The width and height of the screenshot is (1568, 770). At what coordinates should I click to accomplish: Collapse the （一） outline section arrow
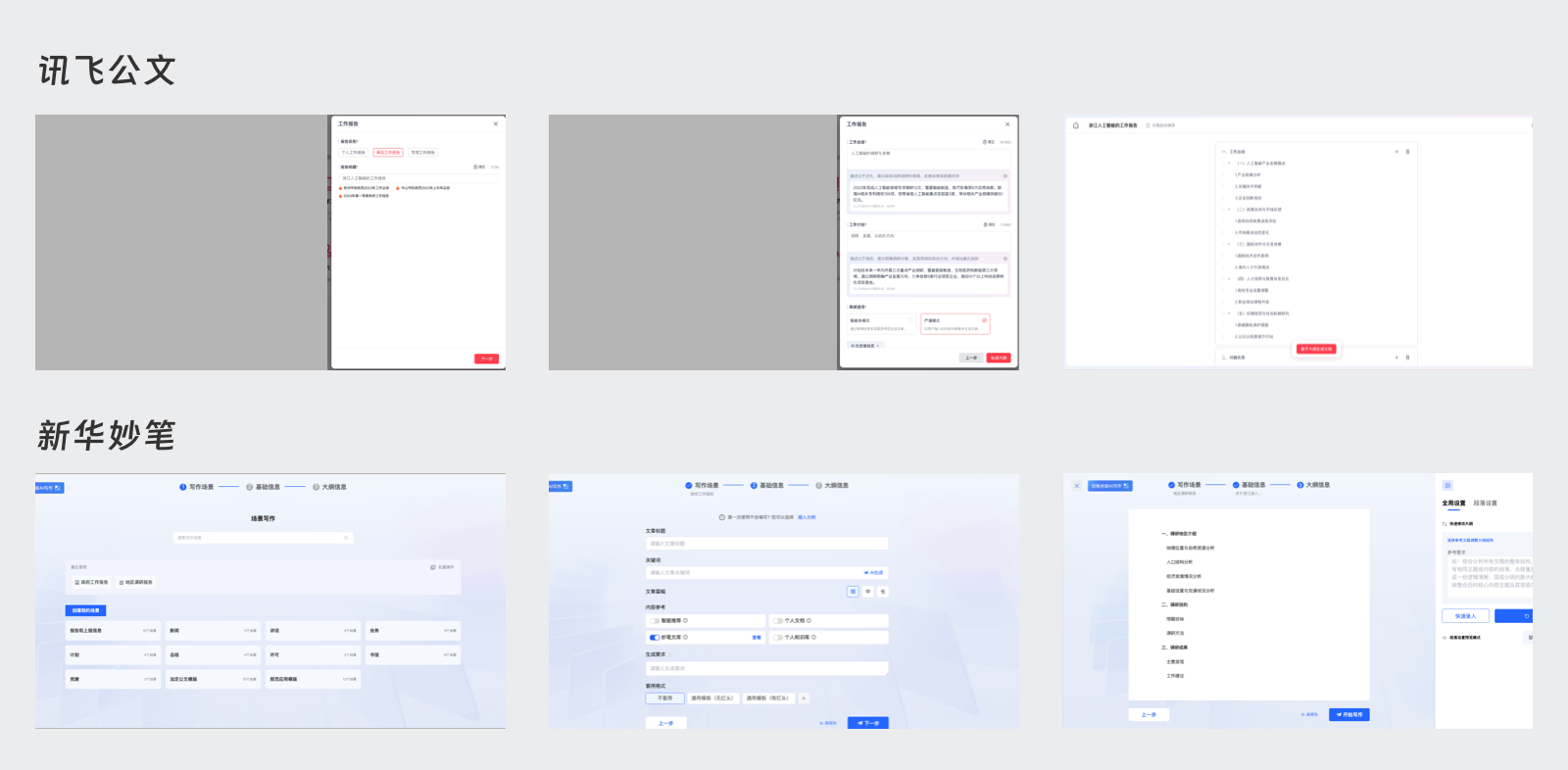[1229, 164]
